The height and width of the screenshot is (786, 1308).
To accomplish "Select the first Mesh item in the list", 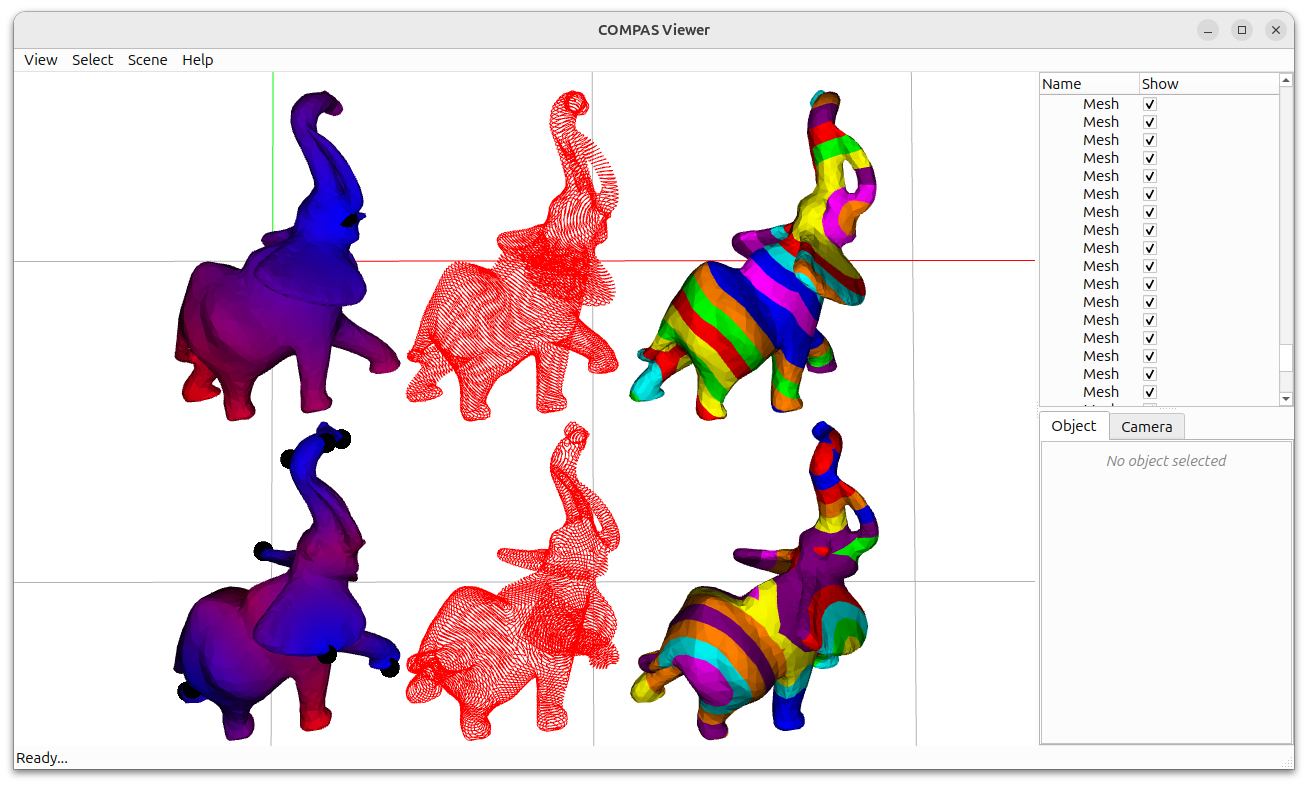I will point(1101,103).
